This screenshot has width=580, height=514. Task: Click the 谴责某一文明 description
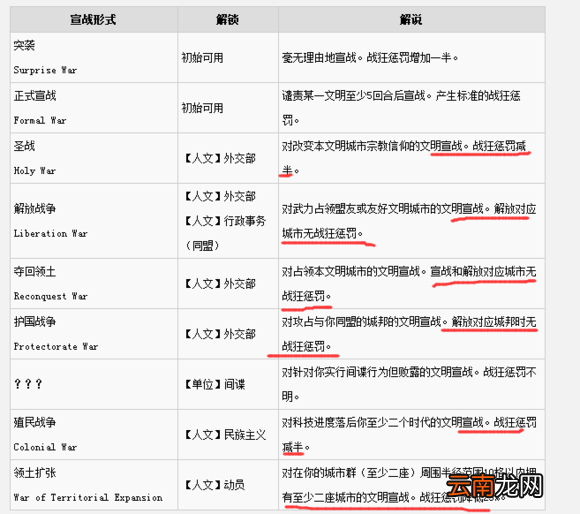(x=401, y=108)
